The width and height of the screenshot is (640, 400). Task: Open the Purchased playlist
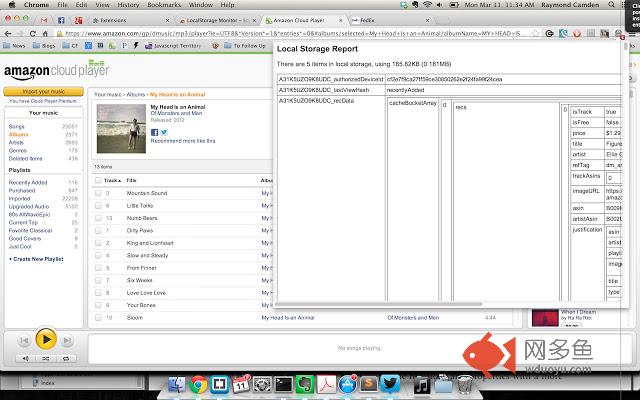tap(22, 191)
